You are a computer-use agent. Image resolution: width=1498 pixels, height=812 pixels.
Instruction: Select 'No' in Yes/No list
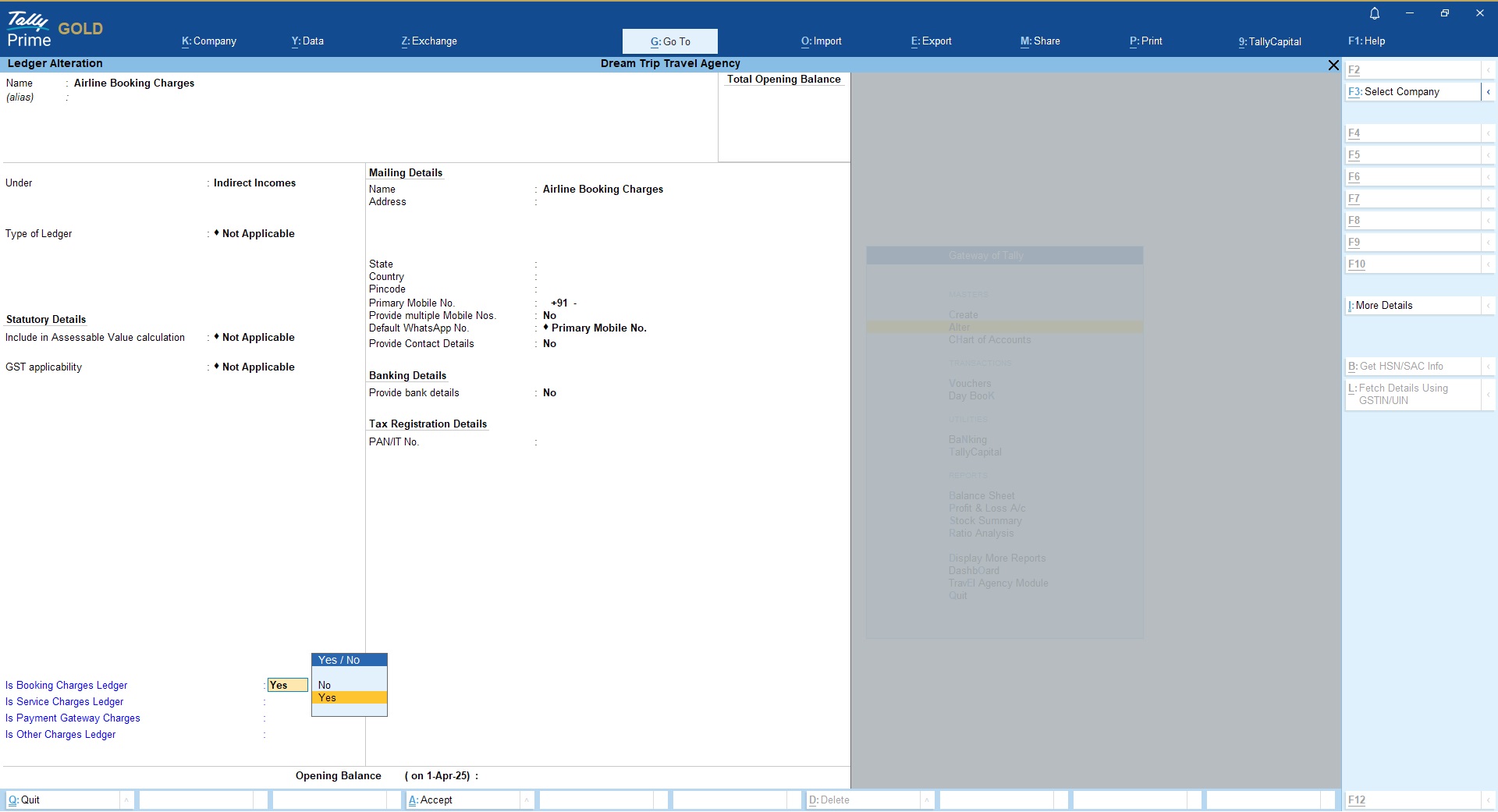(x=325, y=685)
